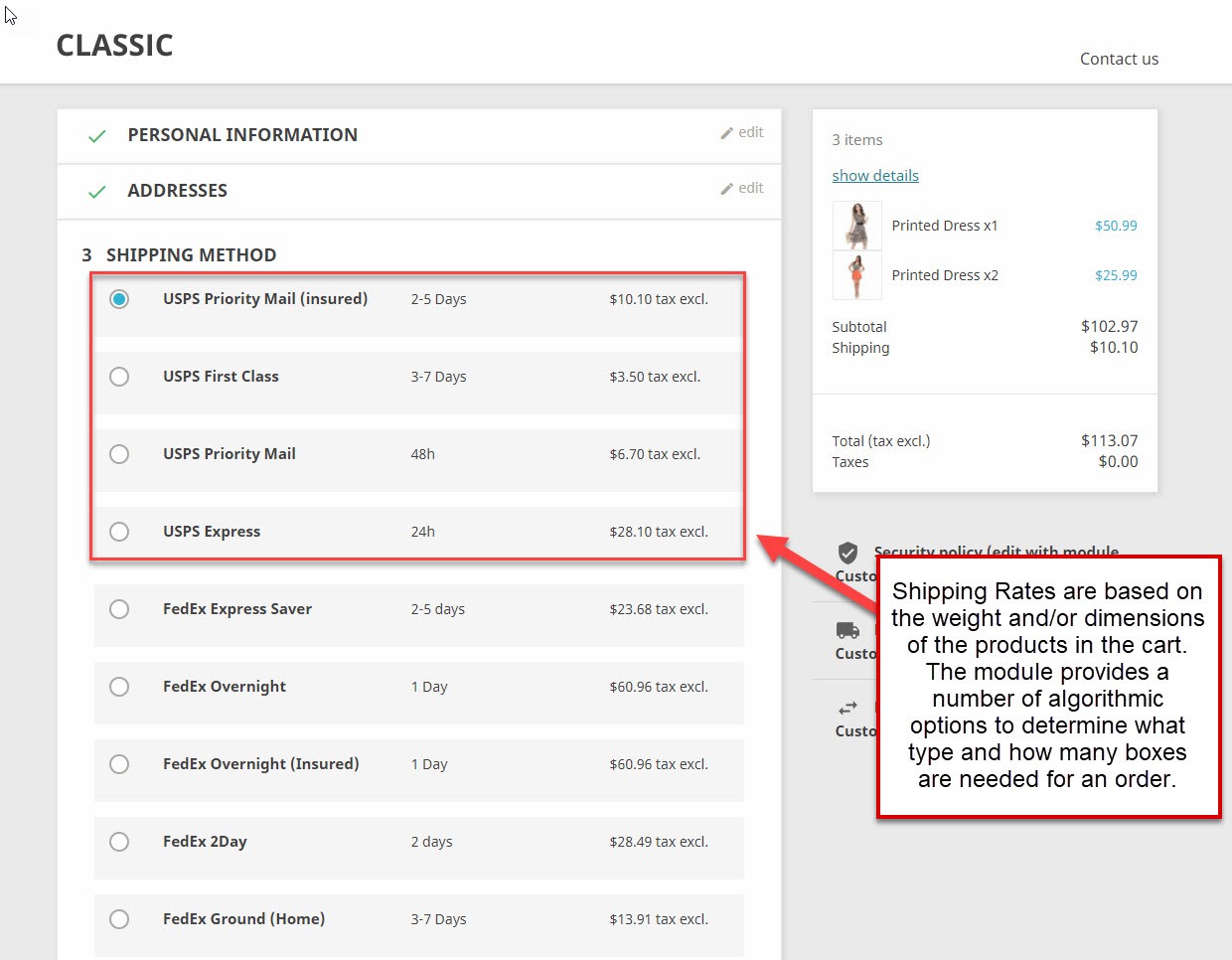This screenshot has height=960, width=1232.
Task: Click the FedEx 2Day carrier name
Action: (x=205, y=842)
